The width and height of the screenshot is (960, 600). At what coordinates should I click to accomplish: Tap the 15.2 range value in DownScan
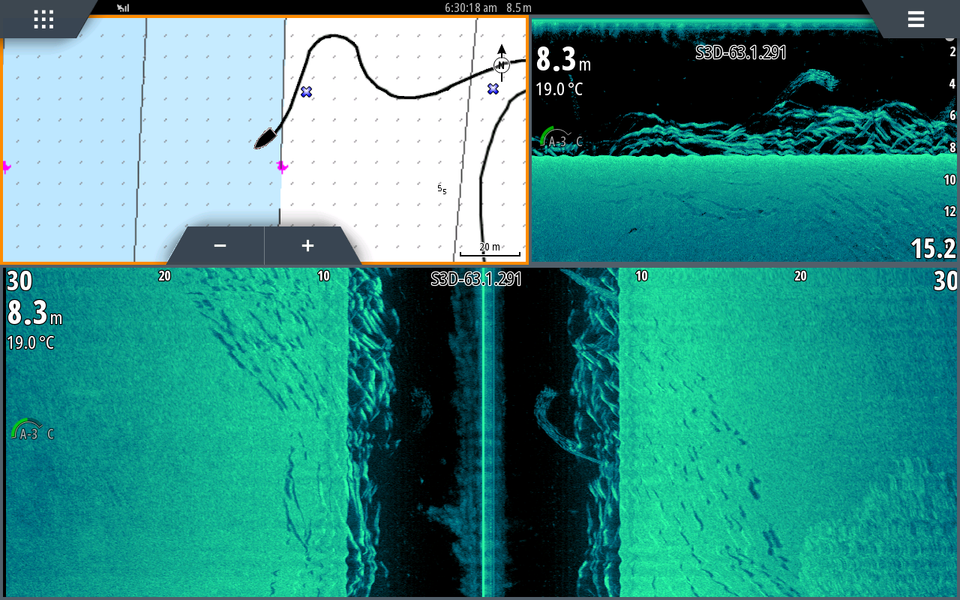coord(932,249)
